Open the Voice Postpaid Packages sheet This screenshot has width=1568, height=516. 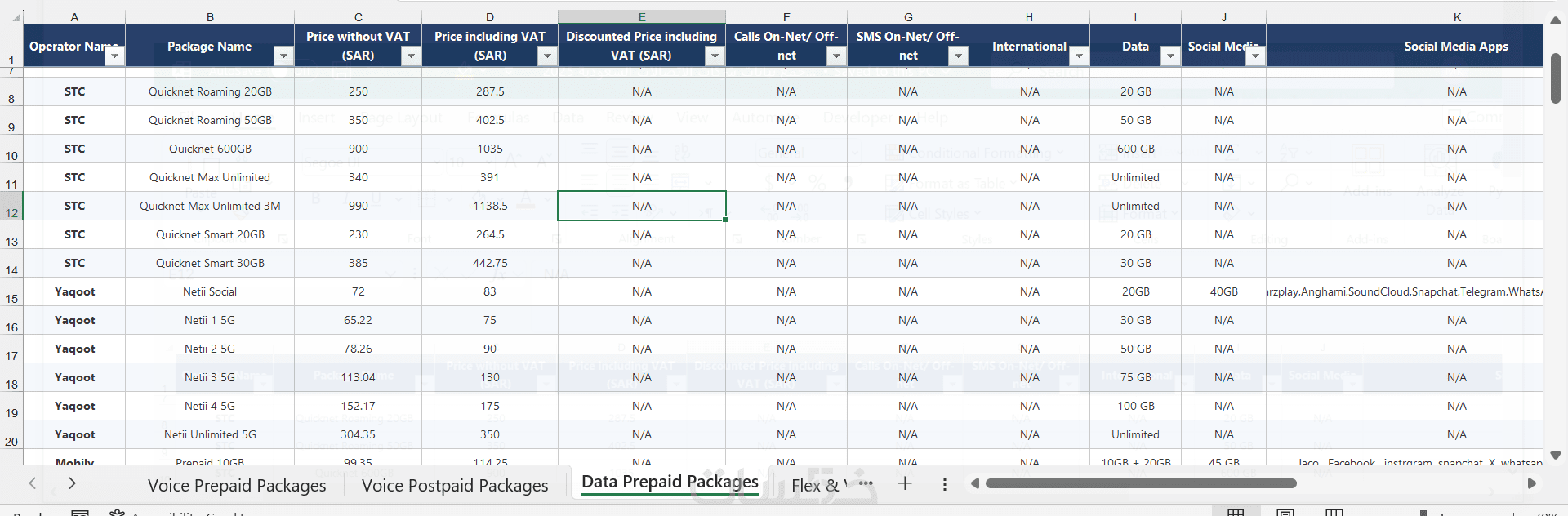(455, 486)
